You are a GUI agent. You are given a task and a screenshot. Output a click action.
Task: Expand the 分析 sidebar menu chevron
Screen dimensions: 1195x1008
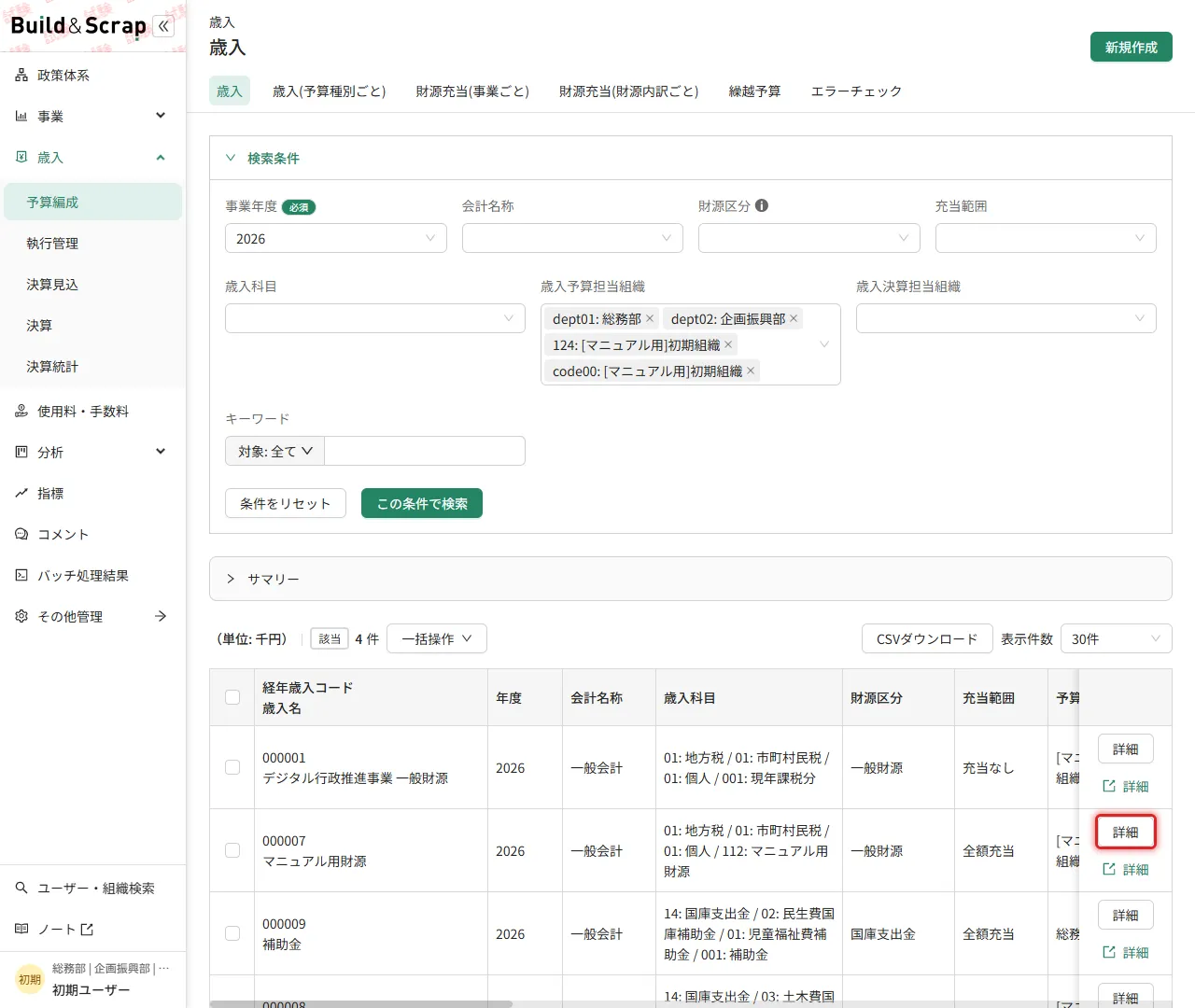tap(161, 452)
